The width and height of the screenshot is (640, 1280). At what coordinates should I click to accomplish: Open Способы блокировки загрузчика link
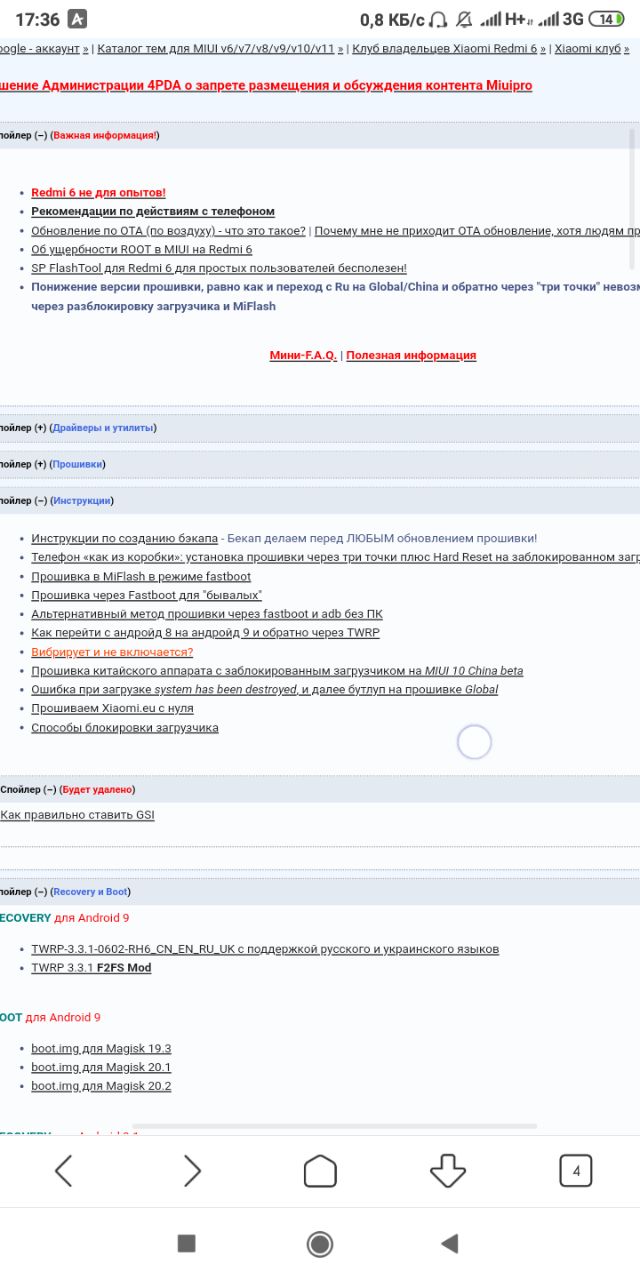[125, 727]
